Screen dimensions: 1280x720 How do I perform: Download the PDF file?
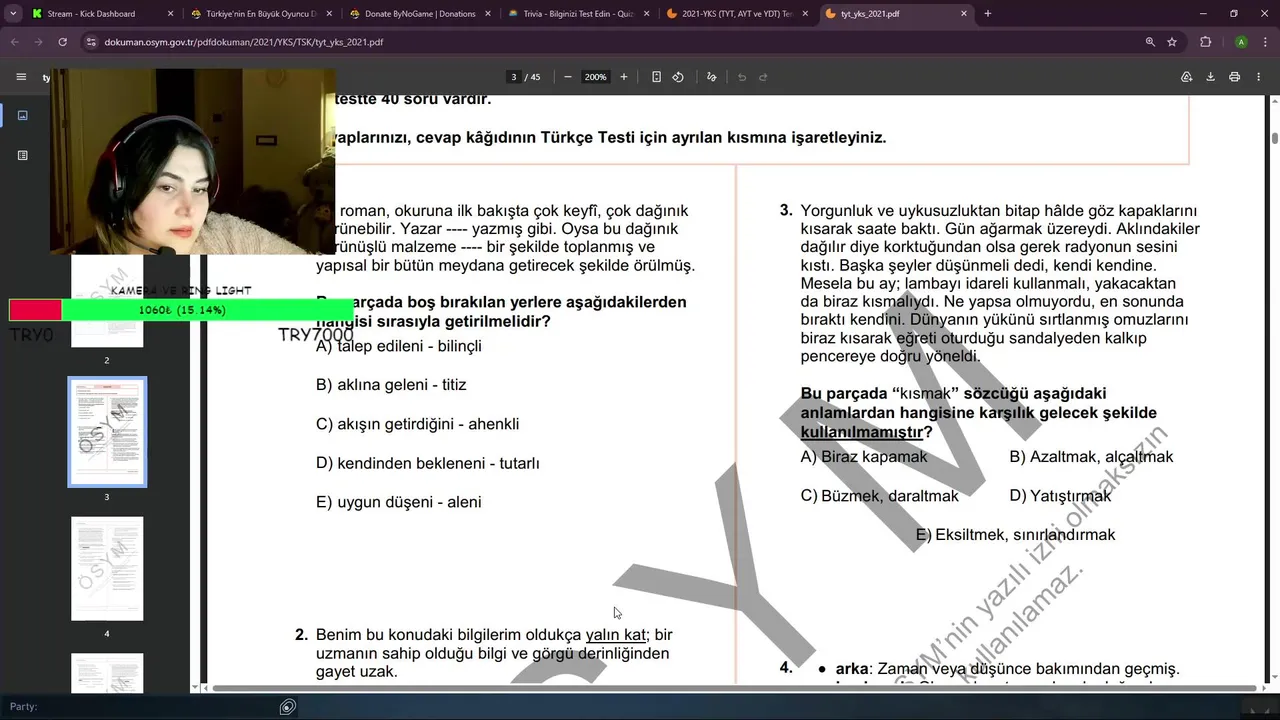1210,77
